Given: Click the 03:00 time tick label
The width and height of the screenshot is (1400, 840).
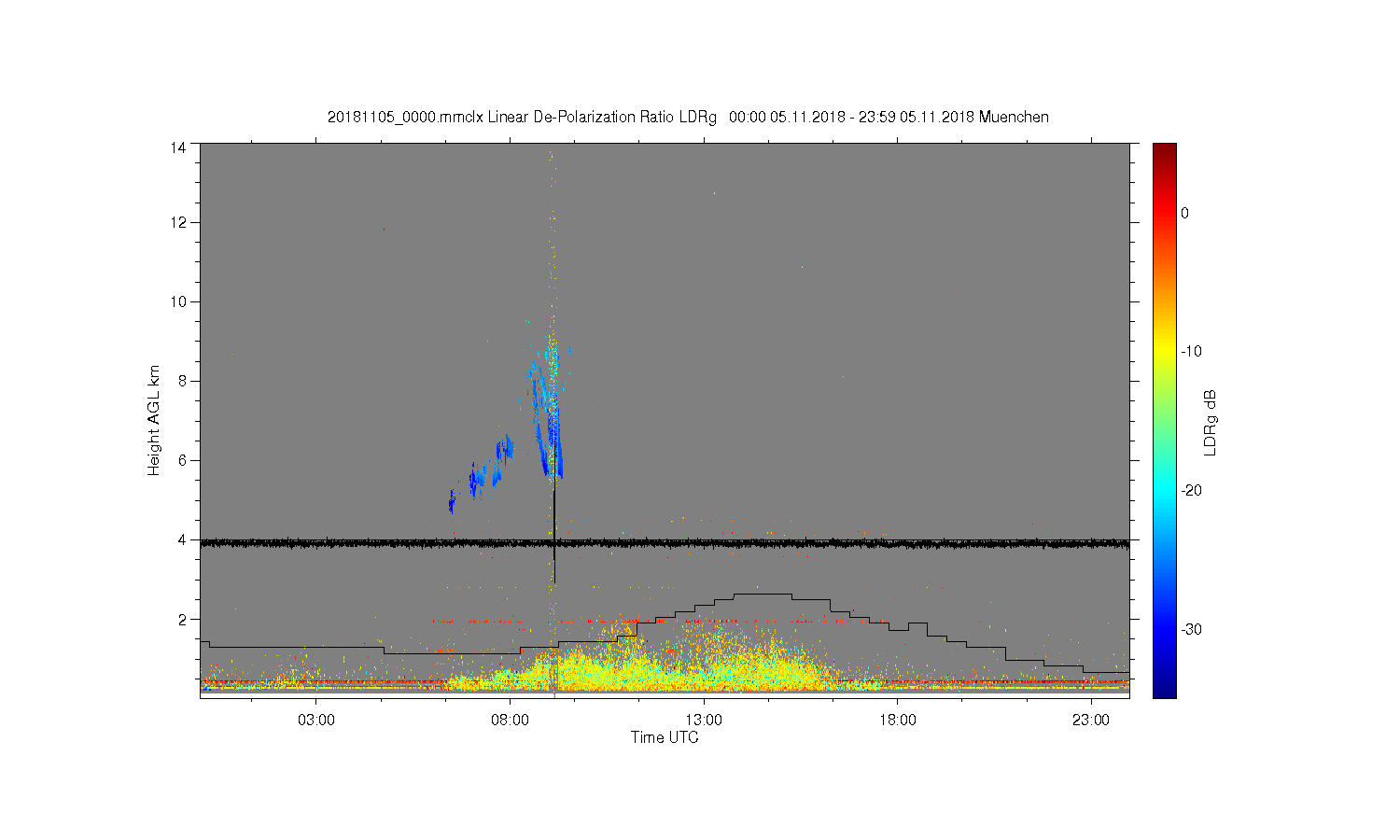Looking at the screenshot, I should click(316, 721).
